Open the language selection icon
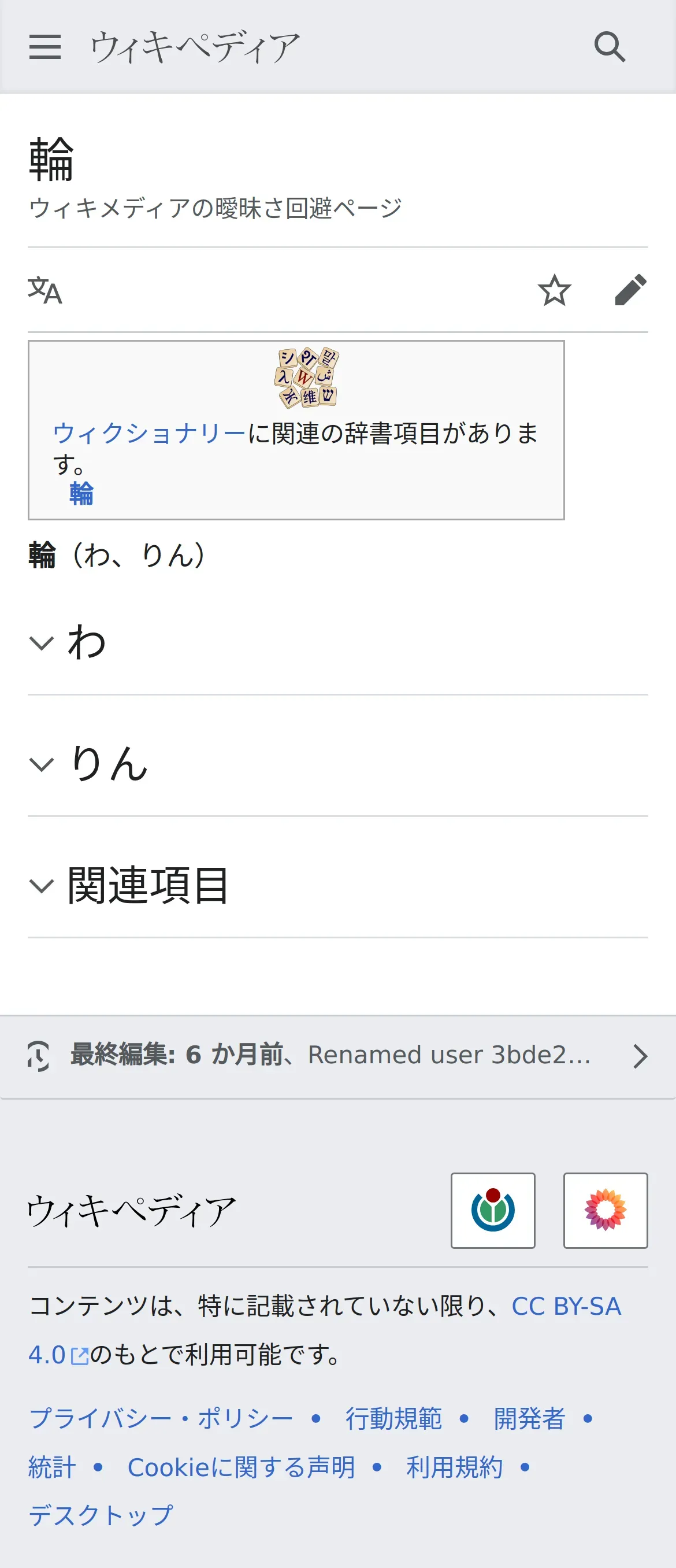 45,290
